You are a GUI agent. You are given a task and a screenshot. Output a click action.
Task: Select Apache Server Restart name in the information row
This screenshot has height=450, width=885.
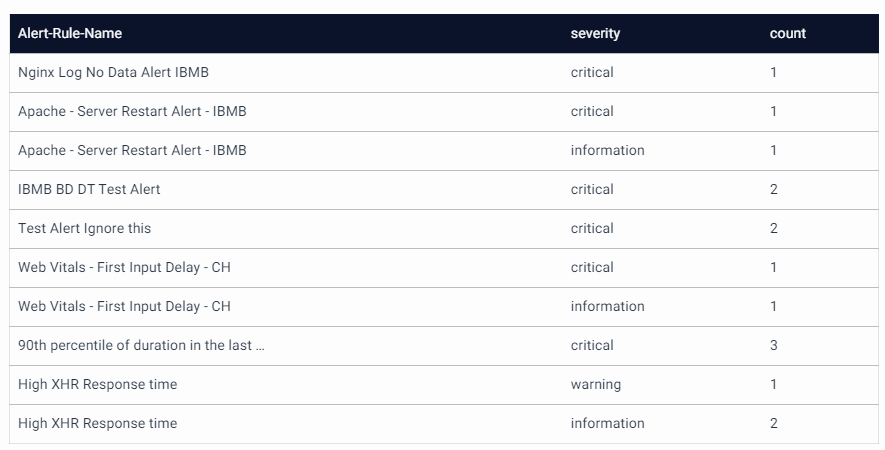click(132, 150)
